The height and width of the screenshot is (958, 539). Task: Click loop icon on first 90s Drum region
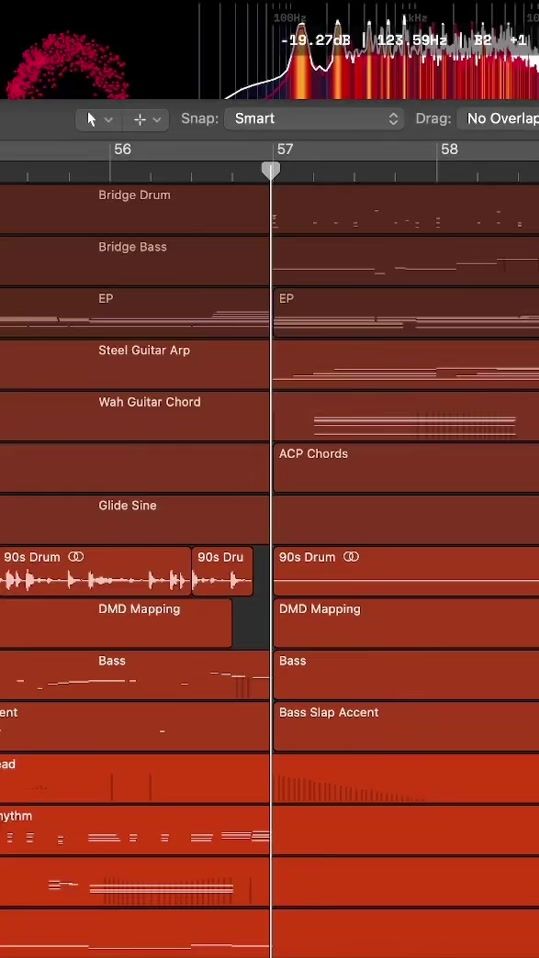[x=76, y=557]
